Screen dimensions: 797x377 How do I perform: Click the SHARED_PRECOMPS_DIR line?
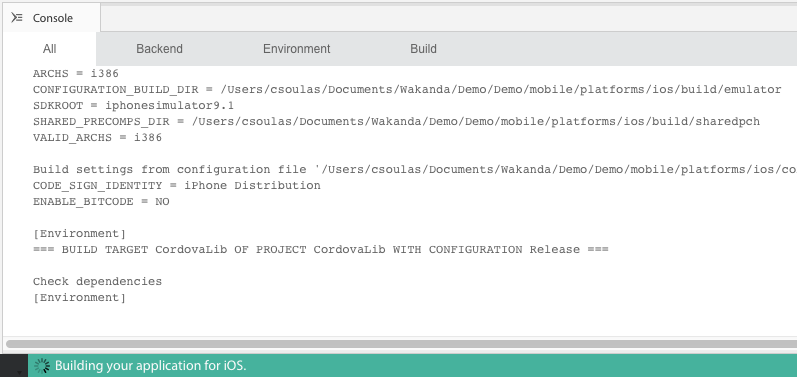pos(396,121)
